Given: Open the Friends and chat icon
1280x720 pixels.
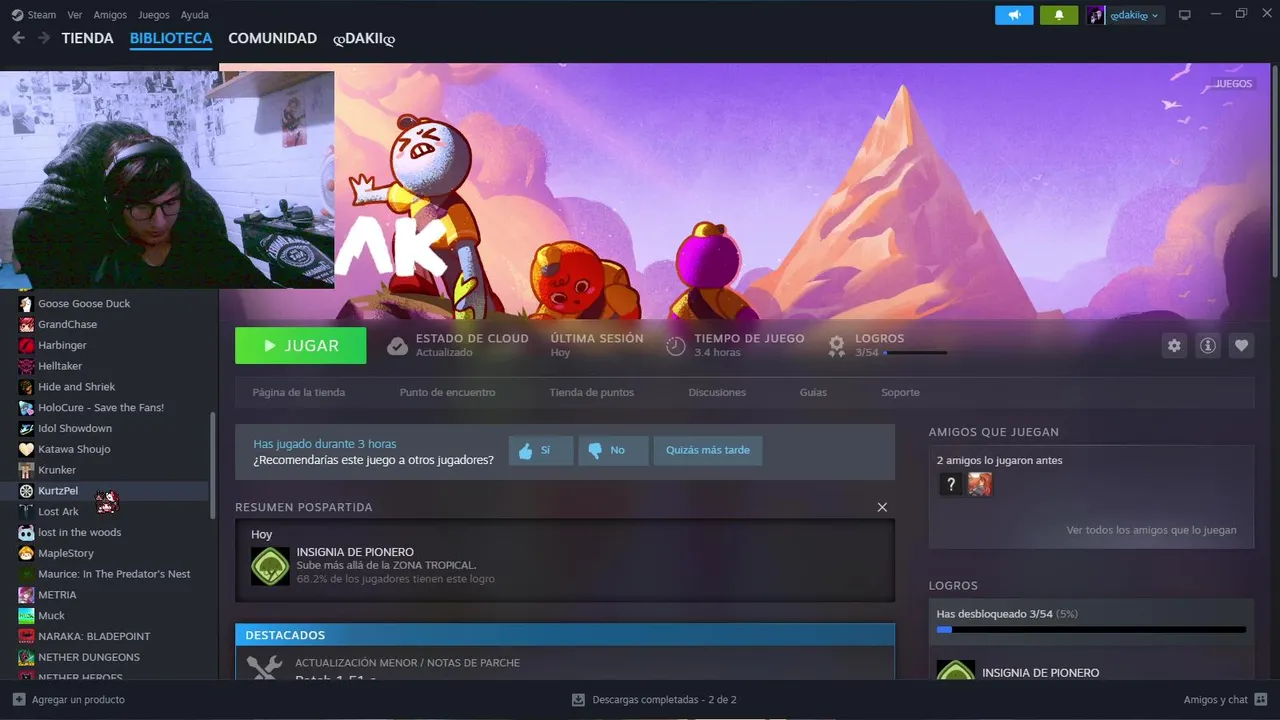Looking at the screenshot, I should pyautogui.click(x=1261, y=700).
